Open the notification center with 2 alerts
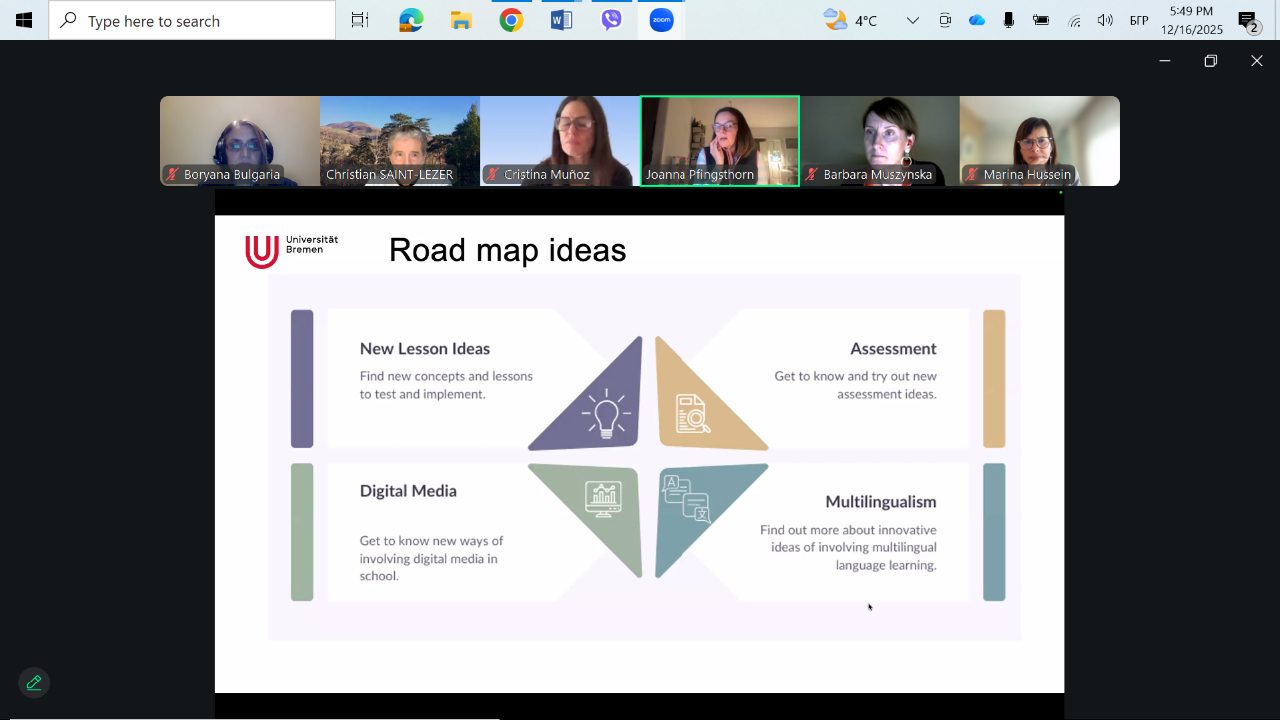Image resolution: width=1280 pixels, height=720 pixels. tap(1247, 20)
